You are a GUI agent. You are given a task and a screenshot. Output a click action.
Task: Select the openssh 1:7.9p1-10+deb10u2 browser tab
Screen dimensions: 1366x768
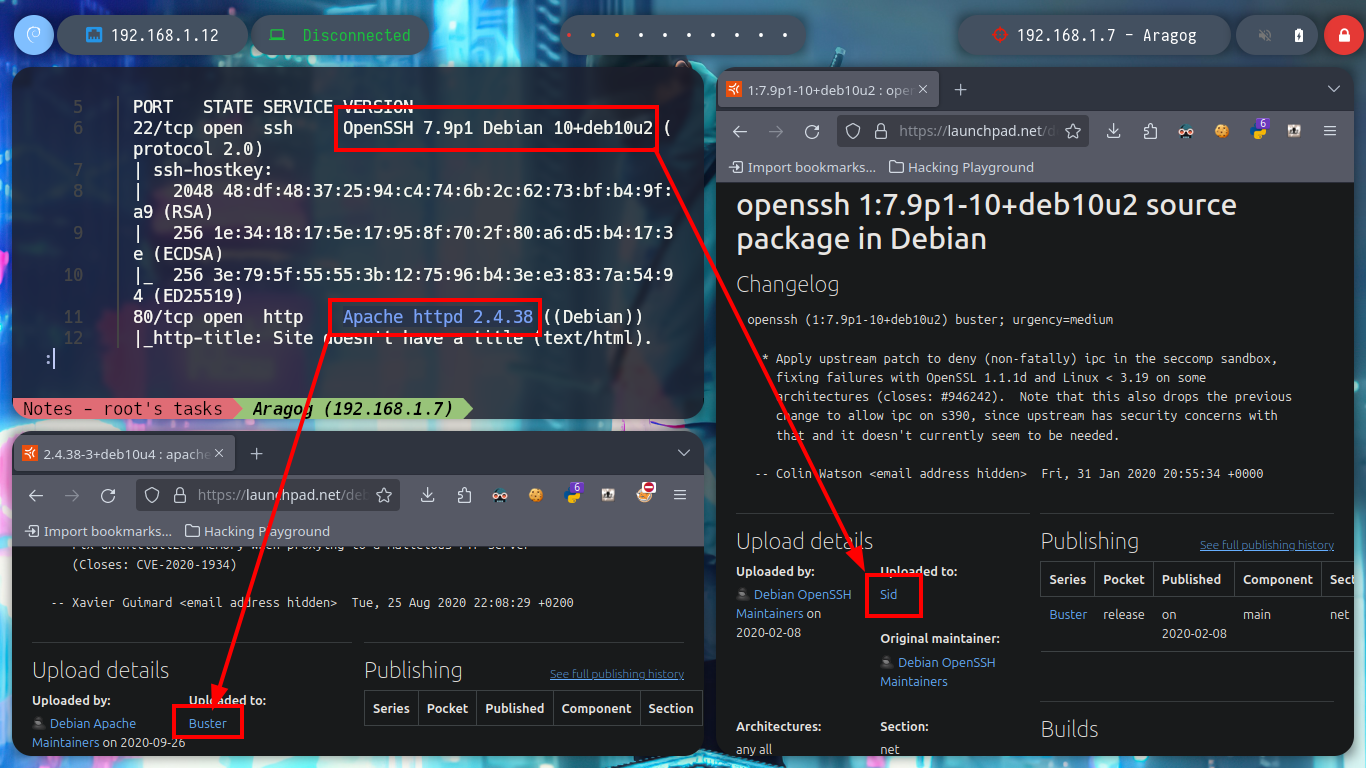click(830, 90)
